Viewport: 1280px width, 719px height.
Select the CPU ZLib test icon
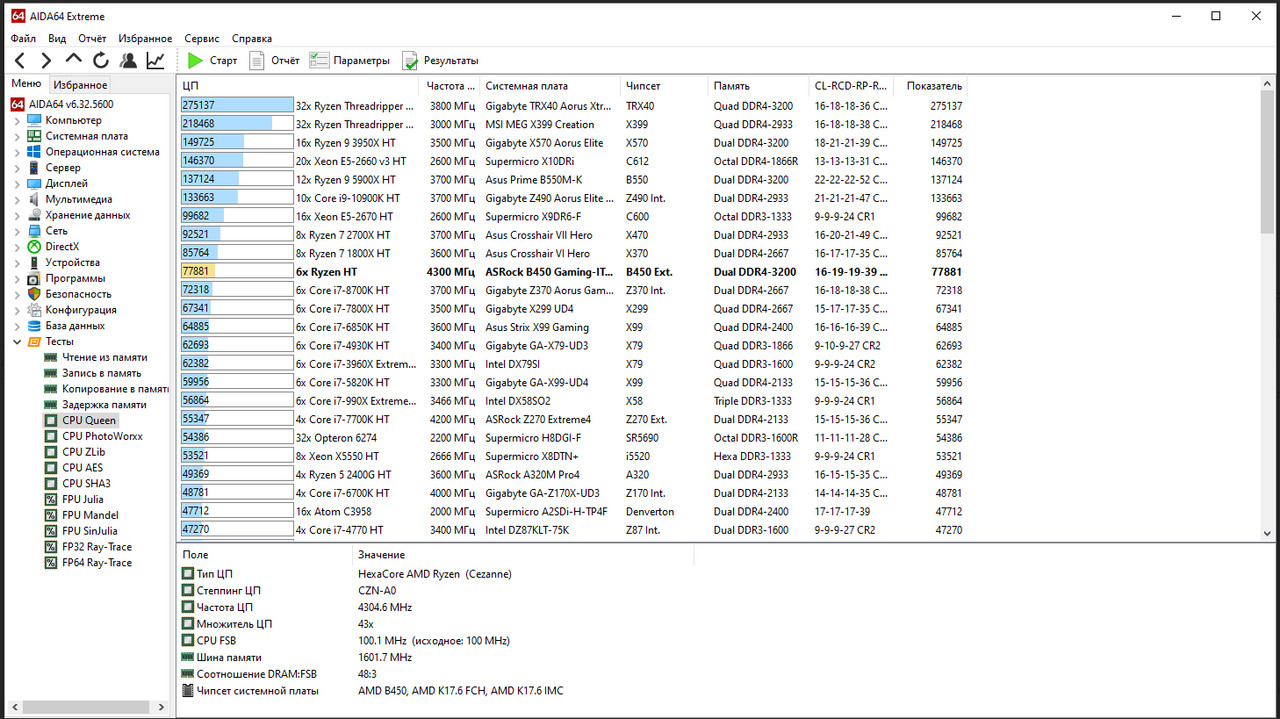pos(52,452)
